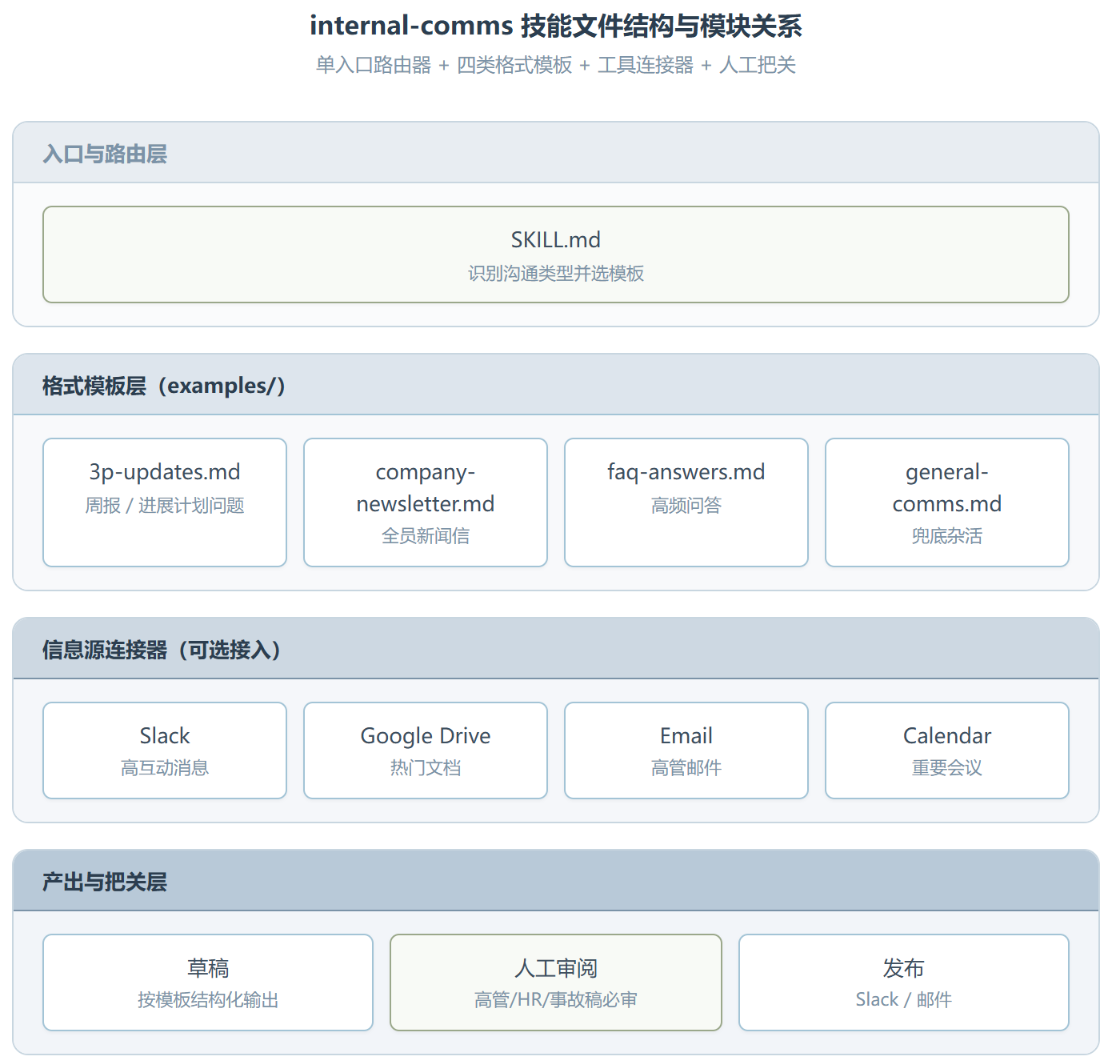Select the Google Drive connector card
The image size is (1110, 1064).
(425, 750)
